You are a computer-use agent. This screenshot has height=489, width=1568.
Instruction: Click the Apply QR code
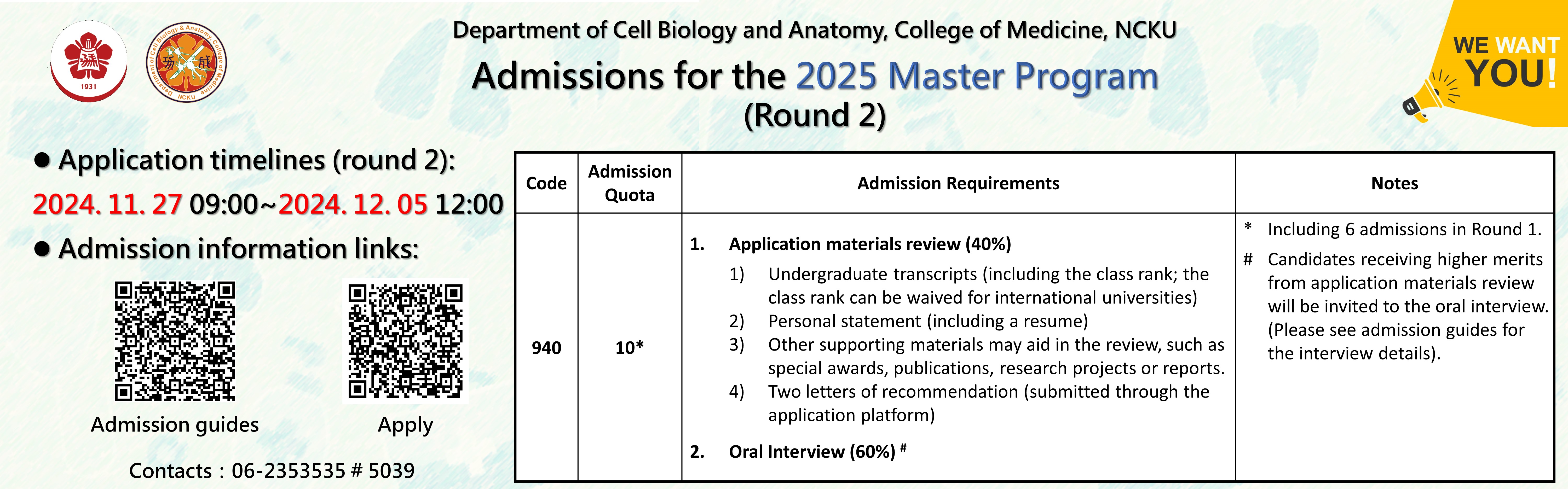pyautogui.click(x=405, y=341)
